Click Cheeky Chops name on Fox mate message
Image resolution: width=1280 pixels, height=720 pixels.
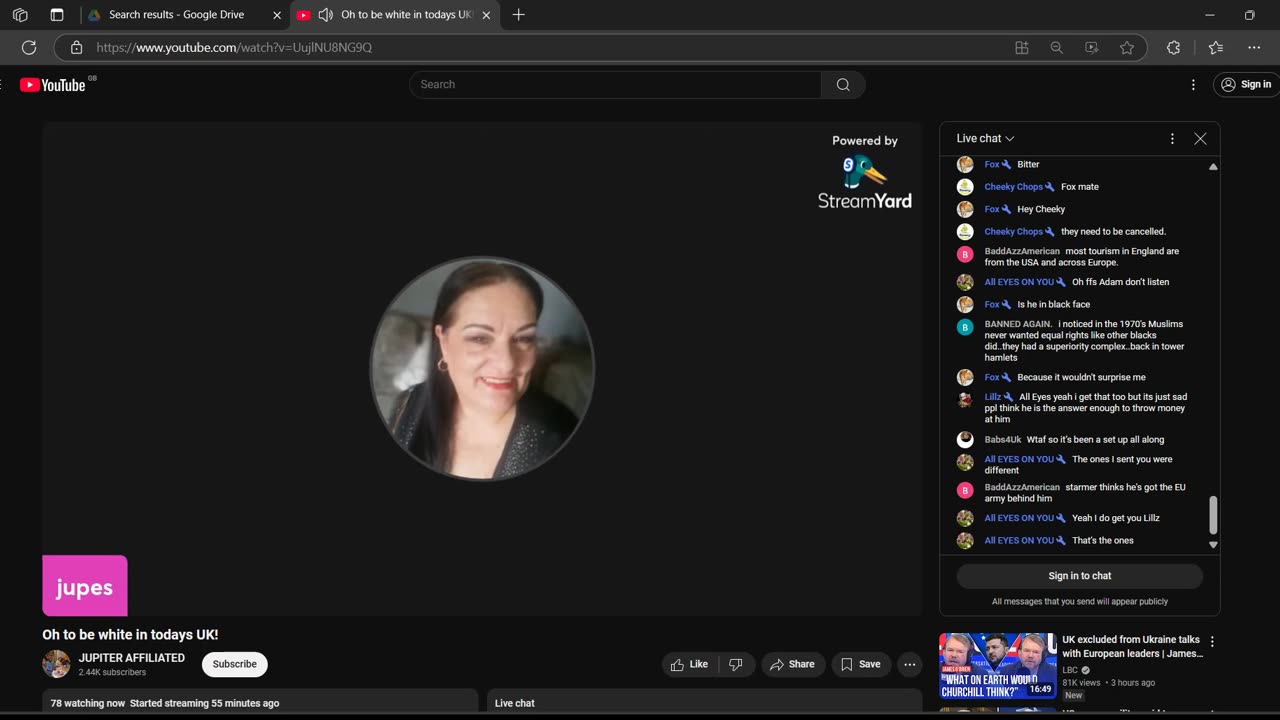(x=1013, y=187)
